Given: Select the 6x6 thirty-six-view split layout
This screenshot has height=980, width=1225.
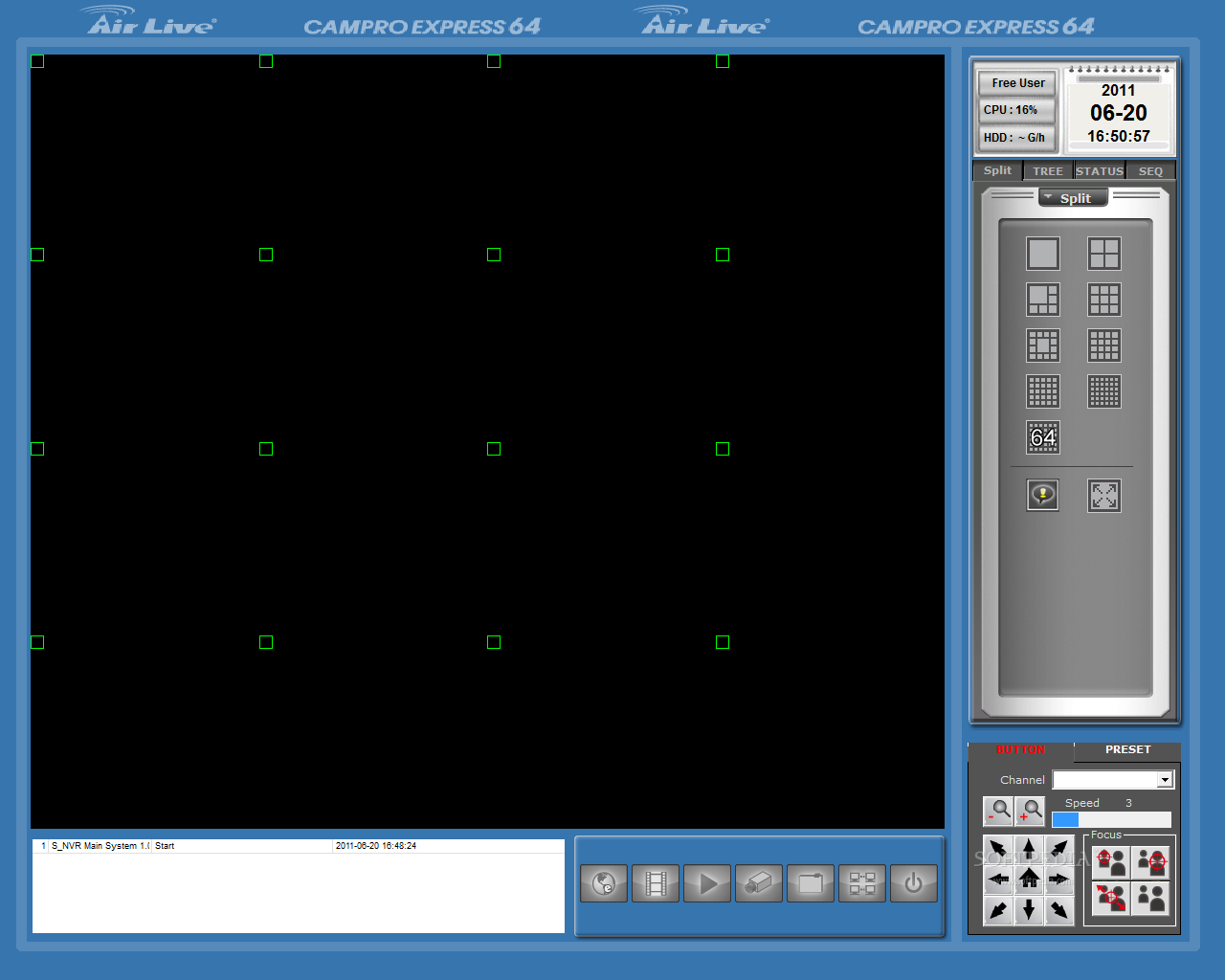Looking at the screenshot, I should click(1104, 391).
